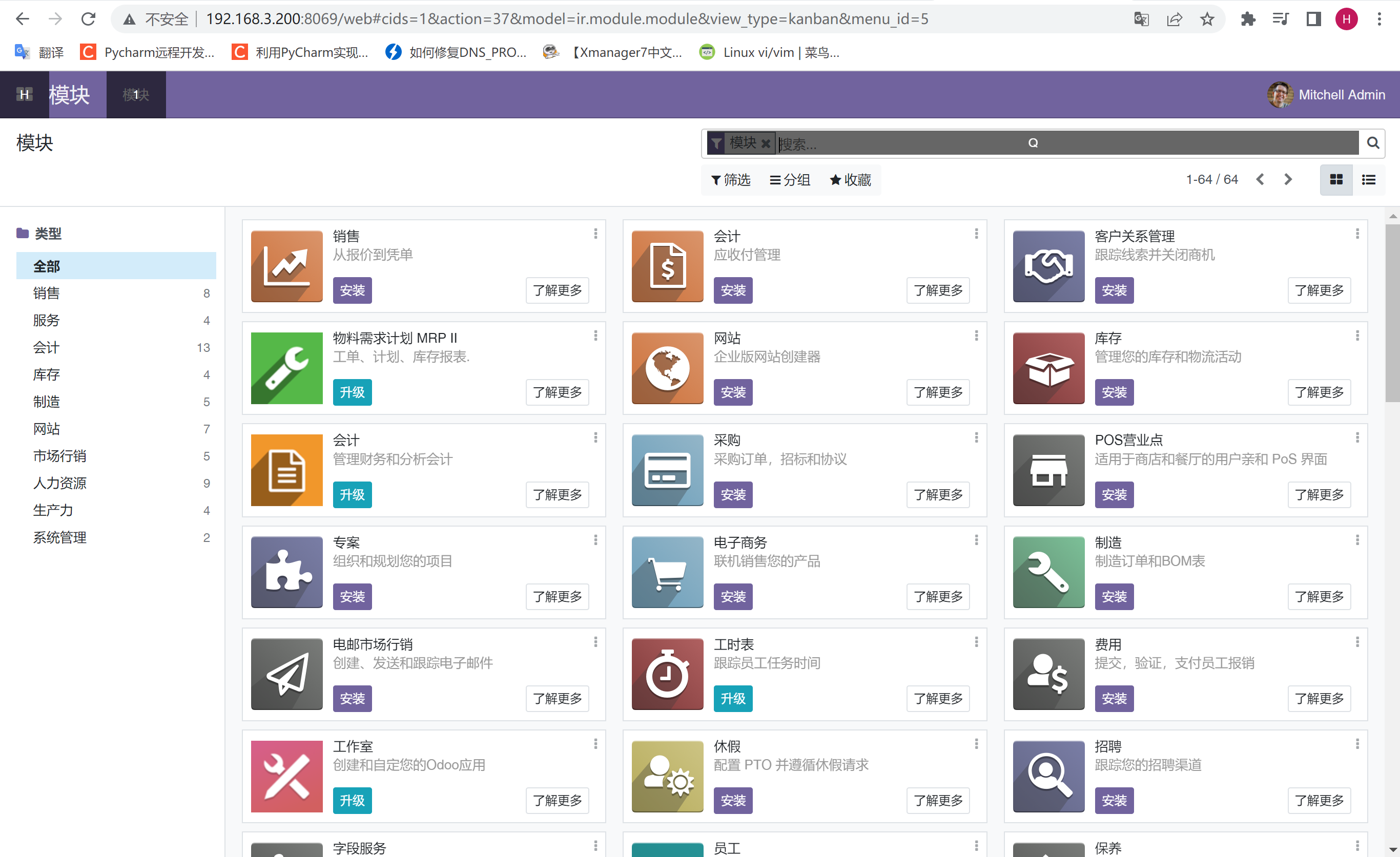This screenshot has width=1400, height=857.
Task: Install the POS营业点 module
Action: [1114, 495]
